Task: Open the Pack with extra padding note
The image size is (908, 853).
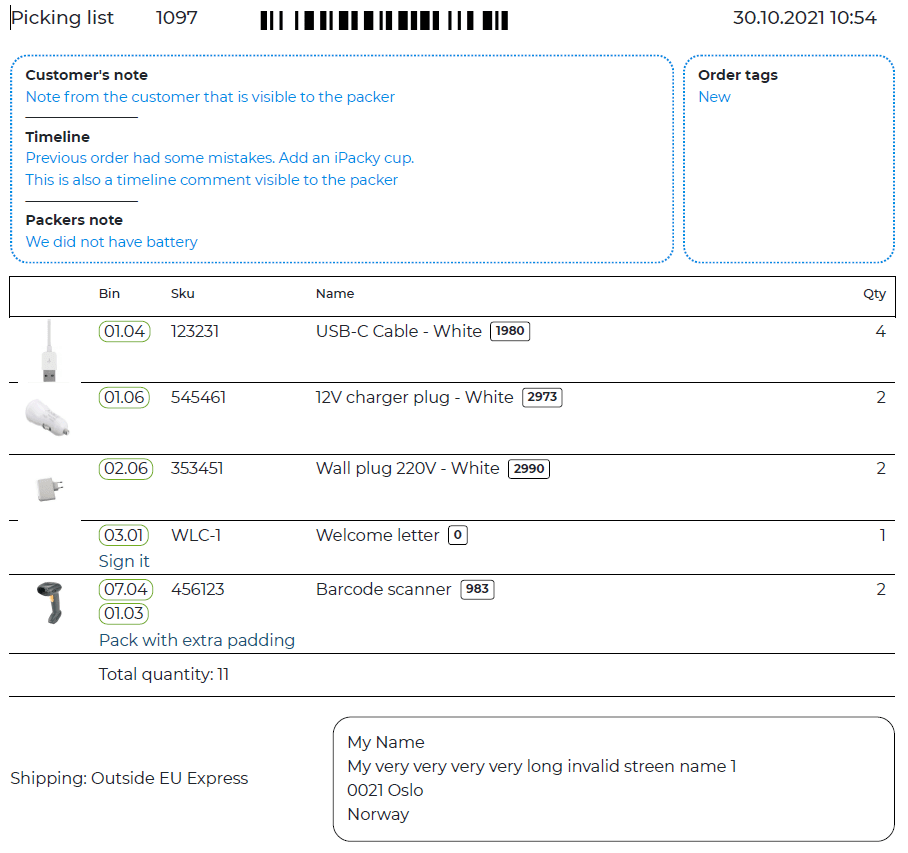Action: [x=197, y=639]
